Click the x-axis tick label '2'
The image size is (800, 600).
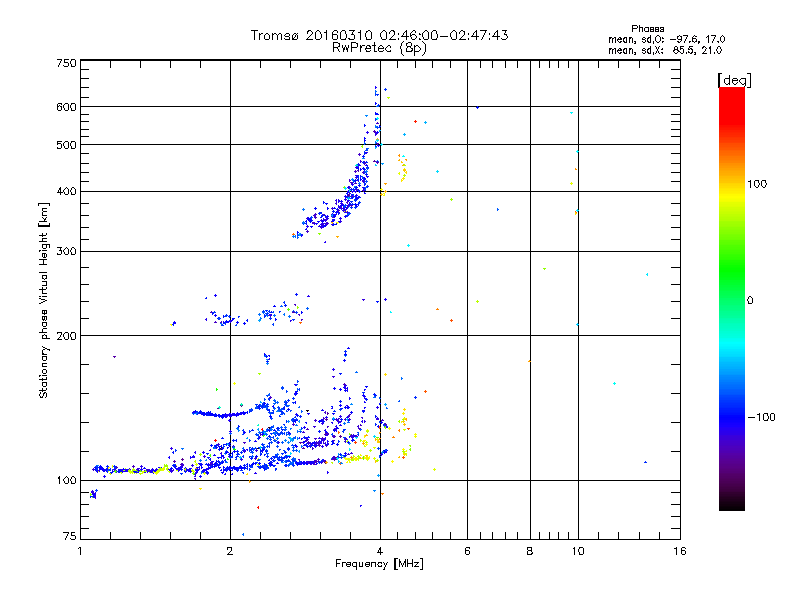230,551
